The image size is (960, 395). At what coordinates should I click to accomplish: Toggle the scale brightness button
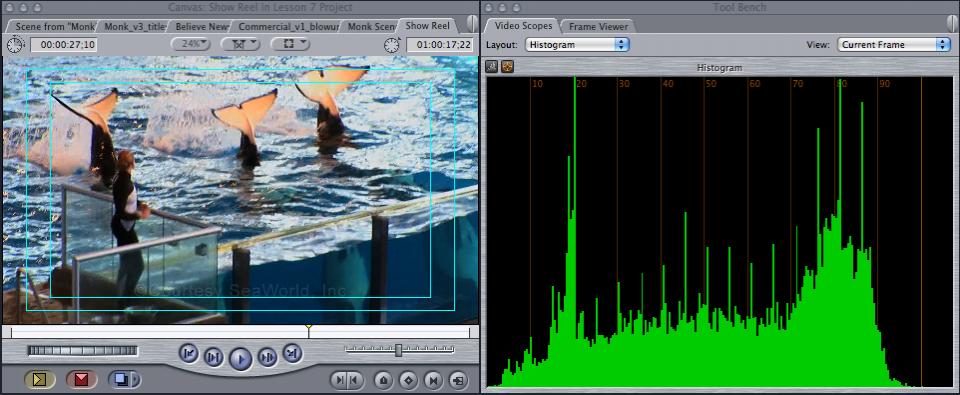(x=507, y=66)
